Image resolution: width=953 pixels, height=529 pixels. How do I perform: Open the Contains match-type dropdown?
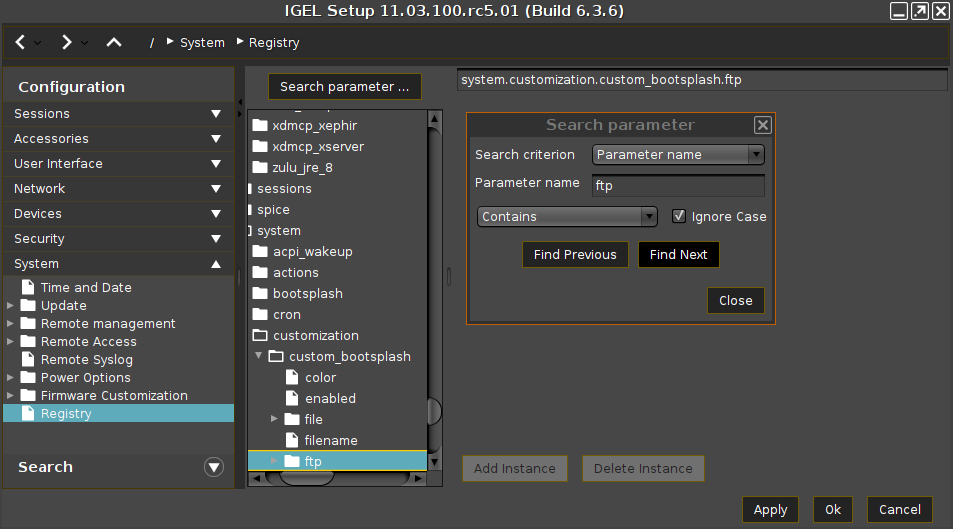pyautogui.click(x=567, y=217)
